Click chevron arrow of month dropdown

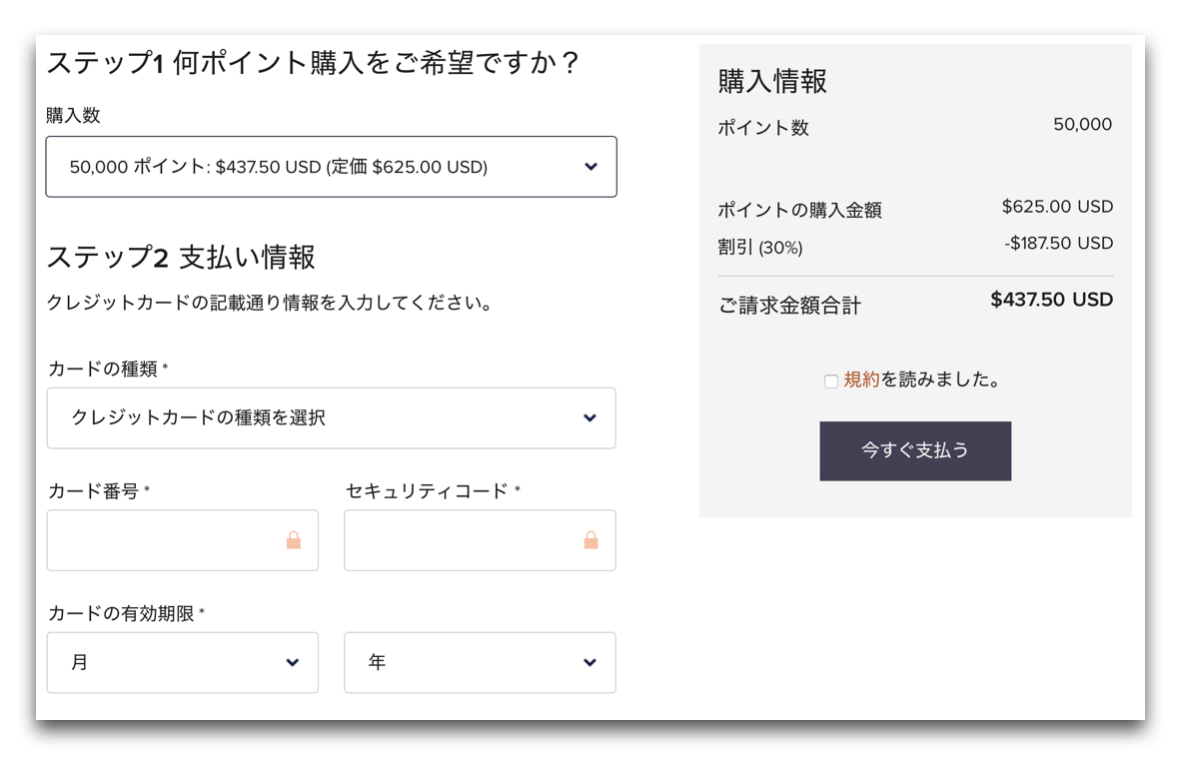point(292,663)
